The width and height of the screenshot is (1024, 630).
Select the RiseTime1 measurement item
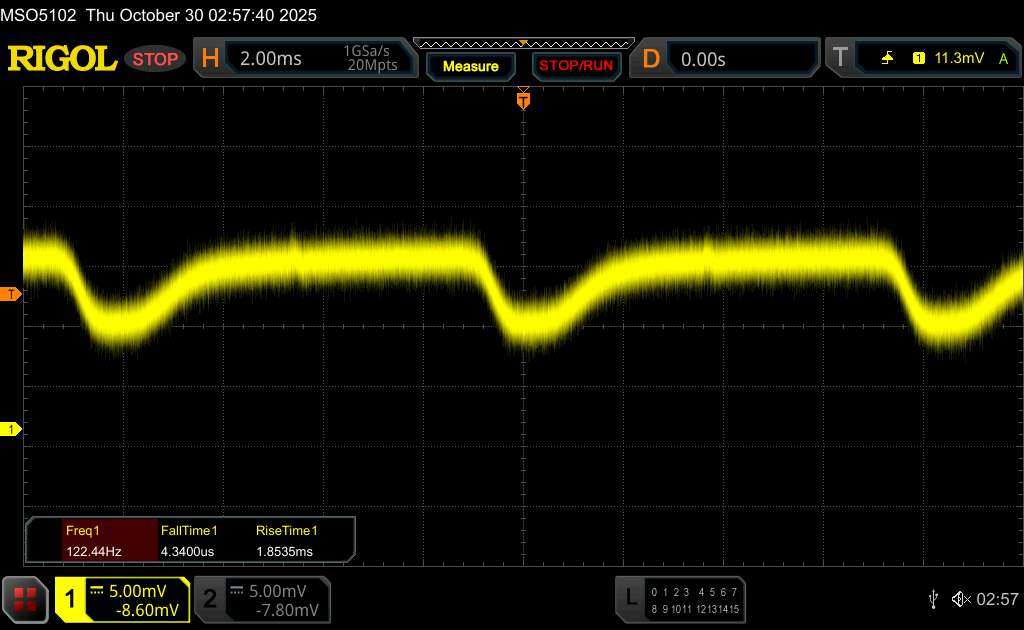tap(298, 540)
